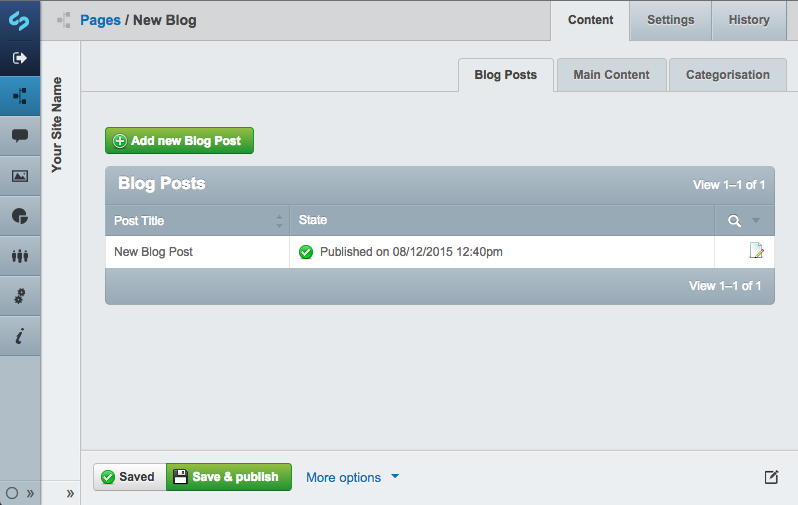The image size is (798, 505).
Task: Click the top View 1–1 of 1 text
Action: 729,185
